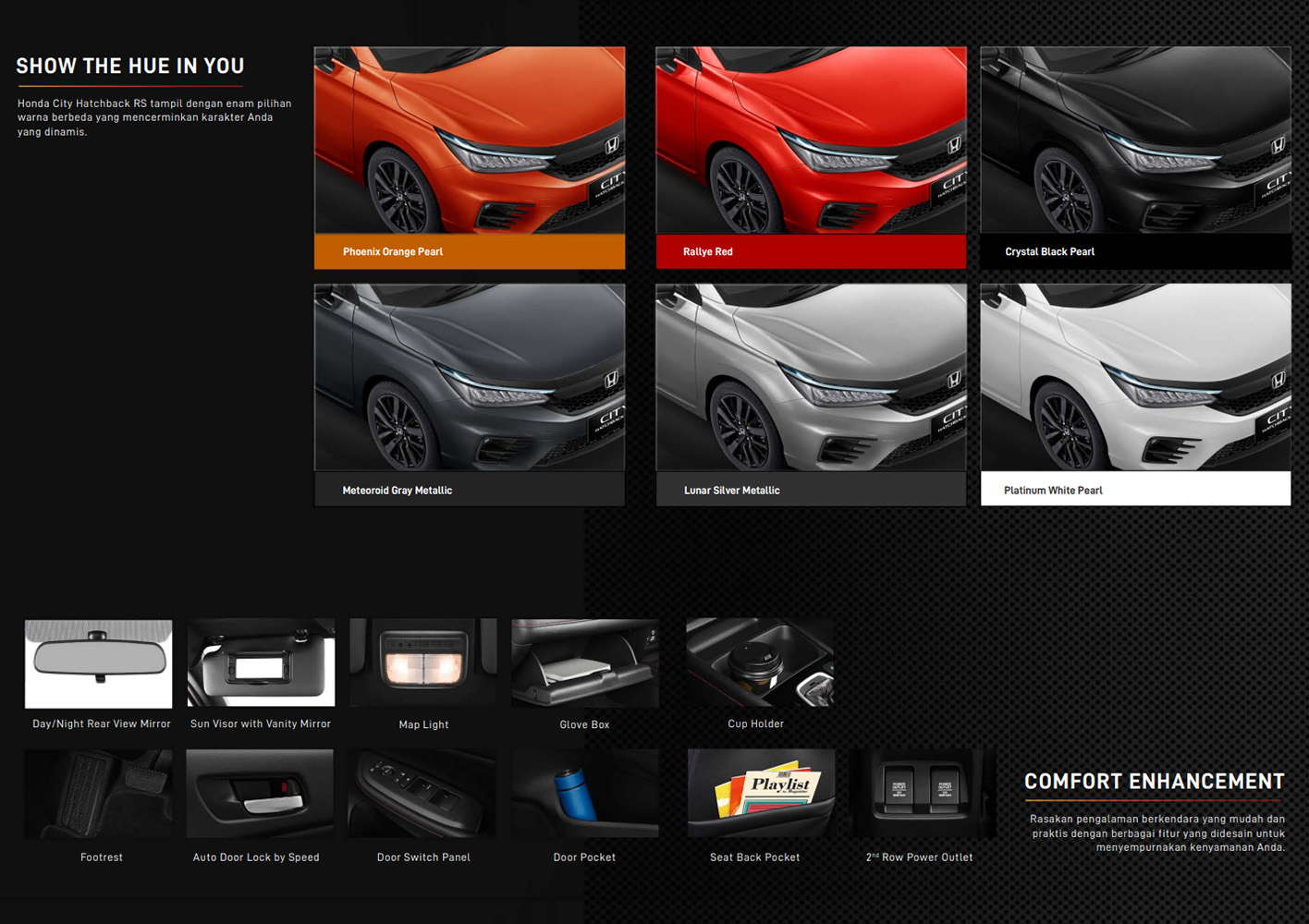Select the Platinum White Pearl car image
Screen dimensions: 1309x924
pos(1136,377)
